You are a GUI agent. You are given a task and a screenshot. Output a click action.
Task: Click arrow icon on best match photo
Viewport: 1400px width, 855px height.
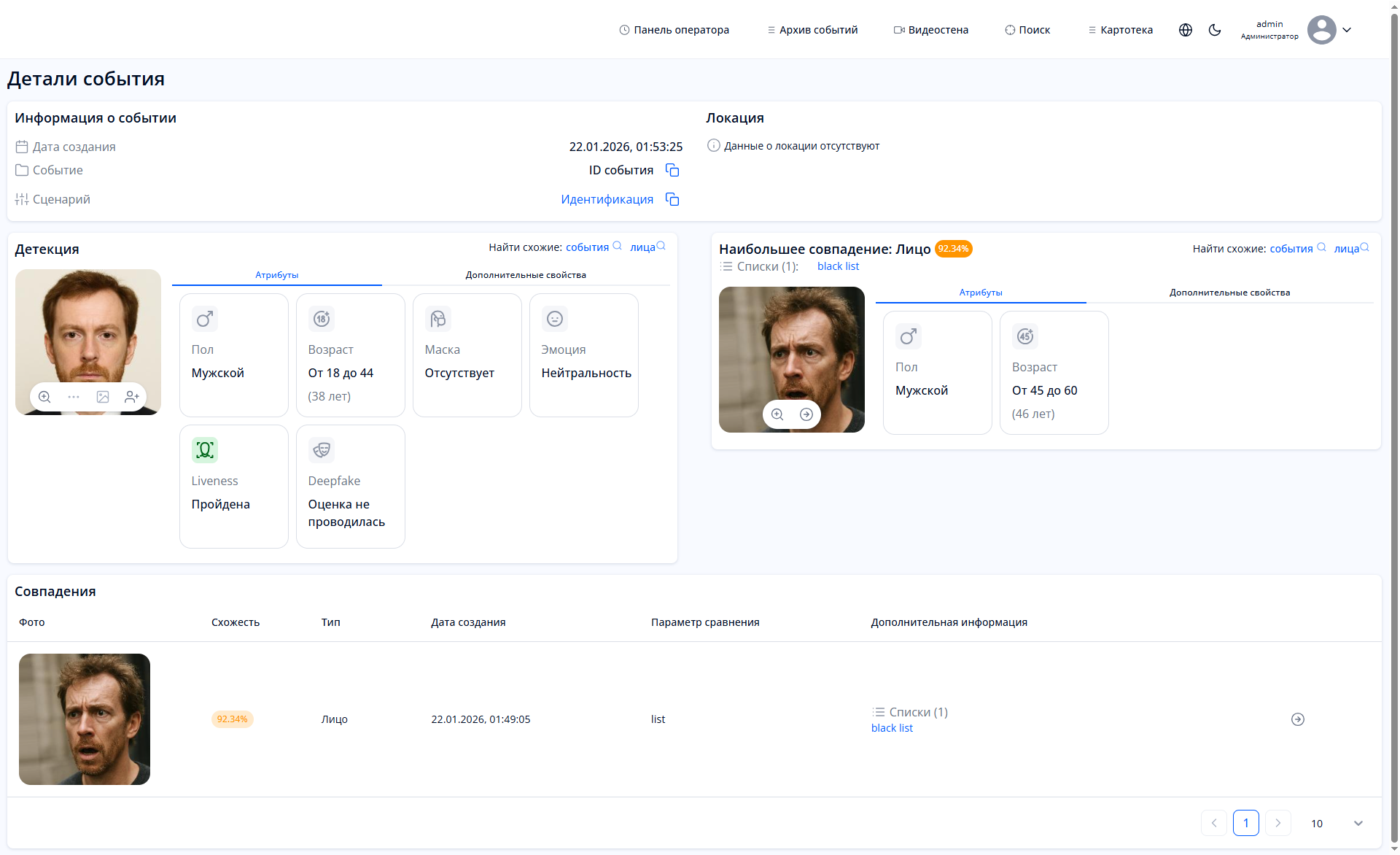[x=806, y=414]
